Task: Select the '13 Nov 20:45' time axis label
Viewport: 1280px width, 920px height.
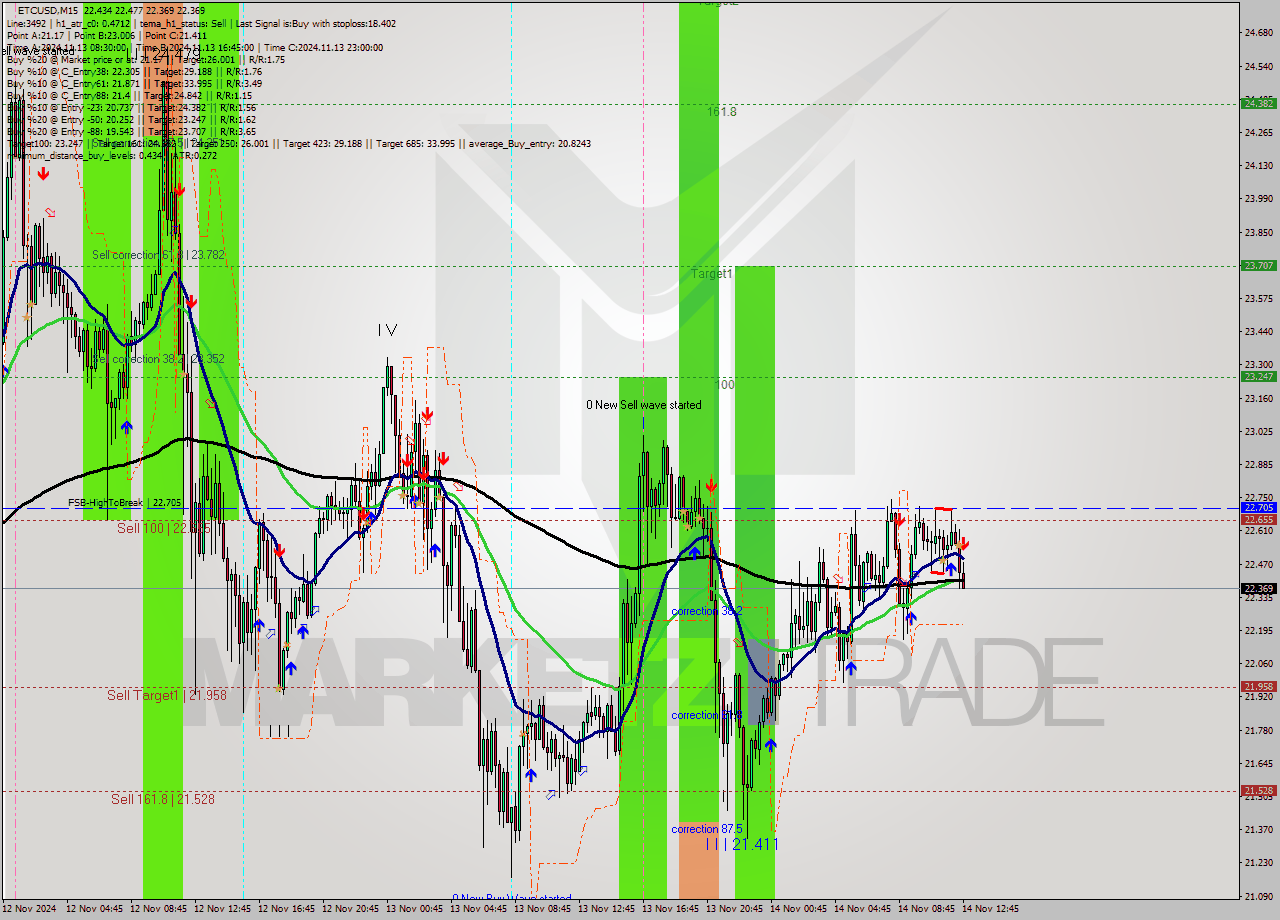Action: [x=736, y=909]
